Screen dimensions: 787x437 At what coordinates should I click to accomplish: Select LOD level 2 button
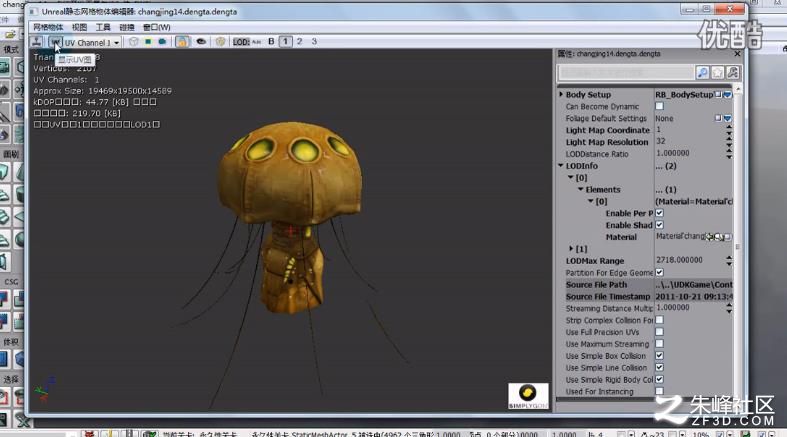300,42
